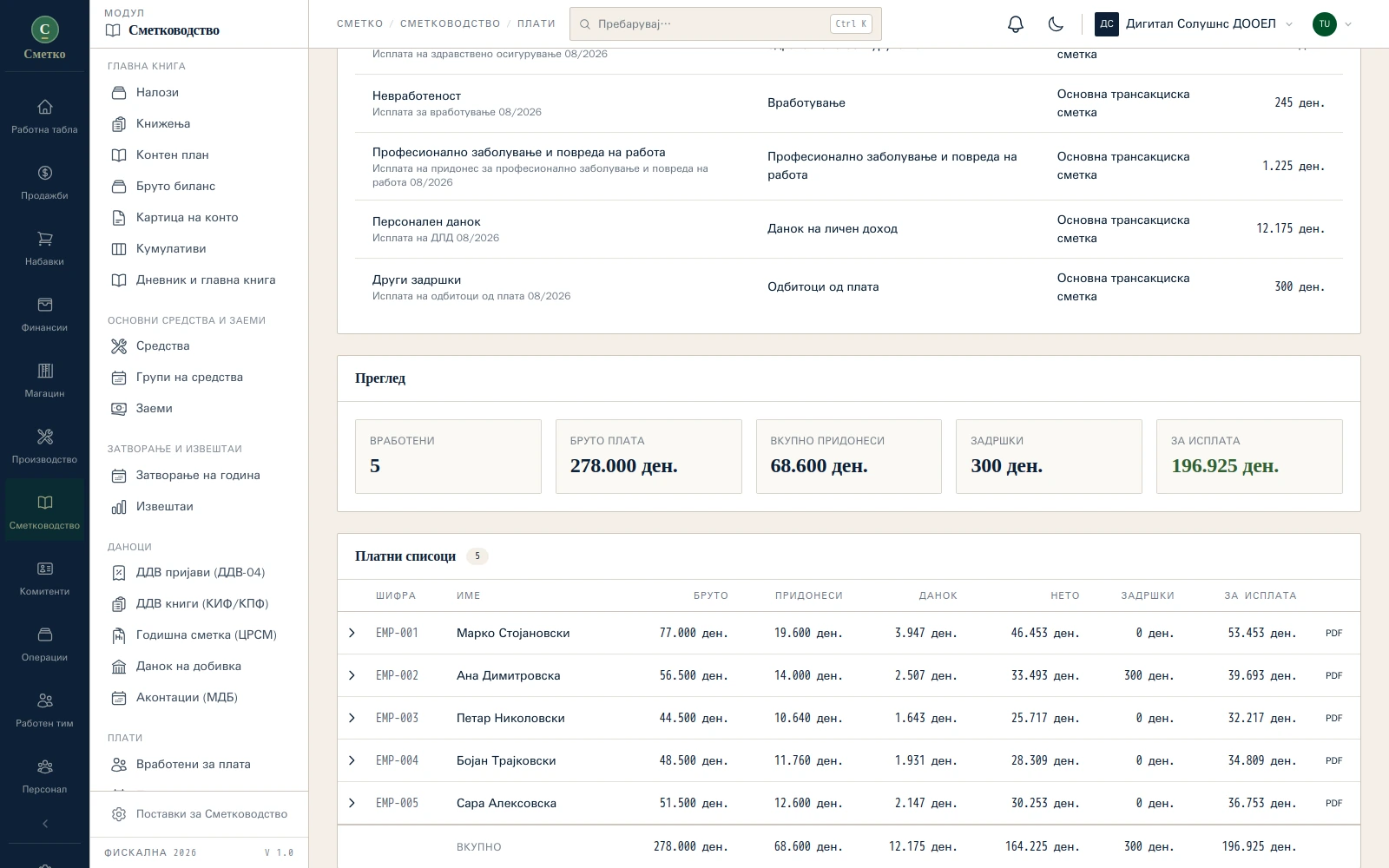Open company dropdown Дигитал Солушнс ДООЕЛ
This screenshot has height=868, width=1389.
click(1194, 24)
